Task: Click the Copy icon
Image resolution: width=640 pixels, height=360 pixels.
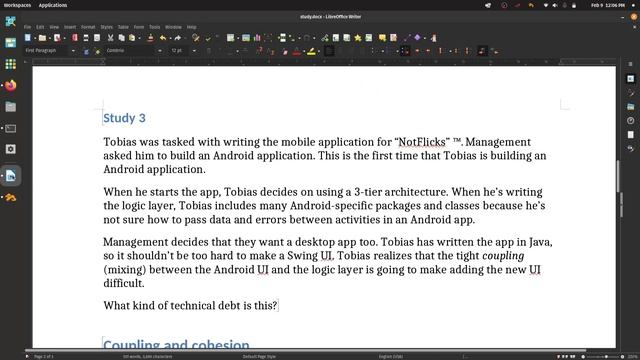Action: coord(121,38)
